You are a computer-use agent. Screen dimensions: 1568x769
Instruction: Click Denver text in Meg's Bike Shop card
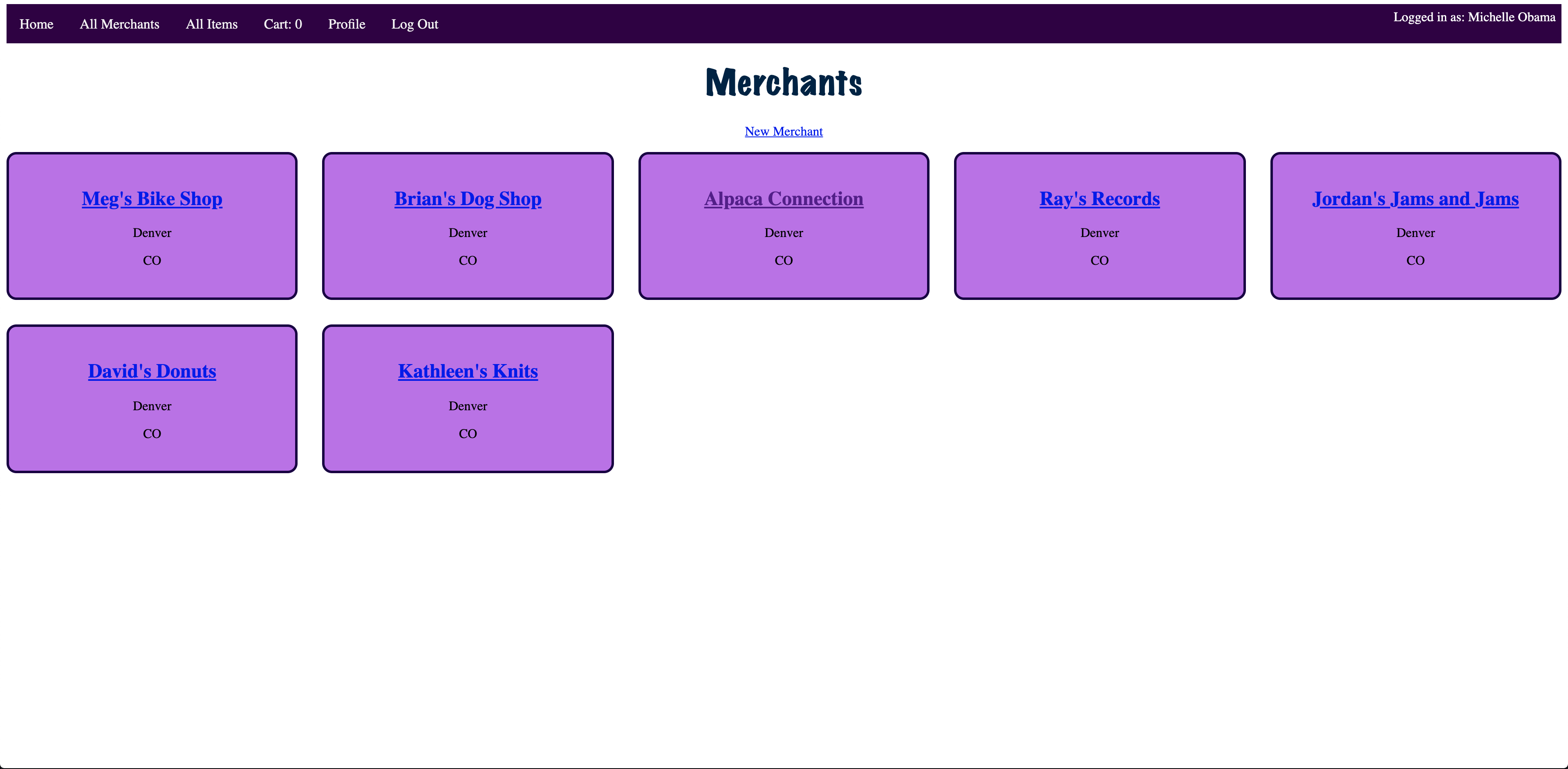pyautogui.click(x=152, y=233)
